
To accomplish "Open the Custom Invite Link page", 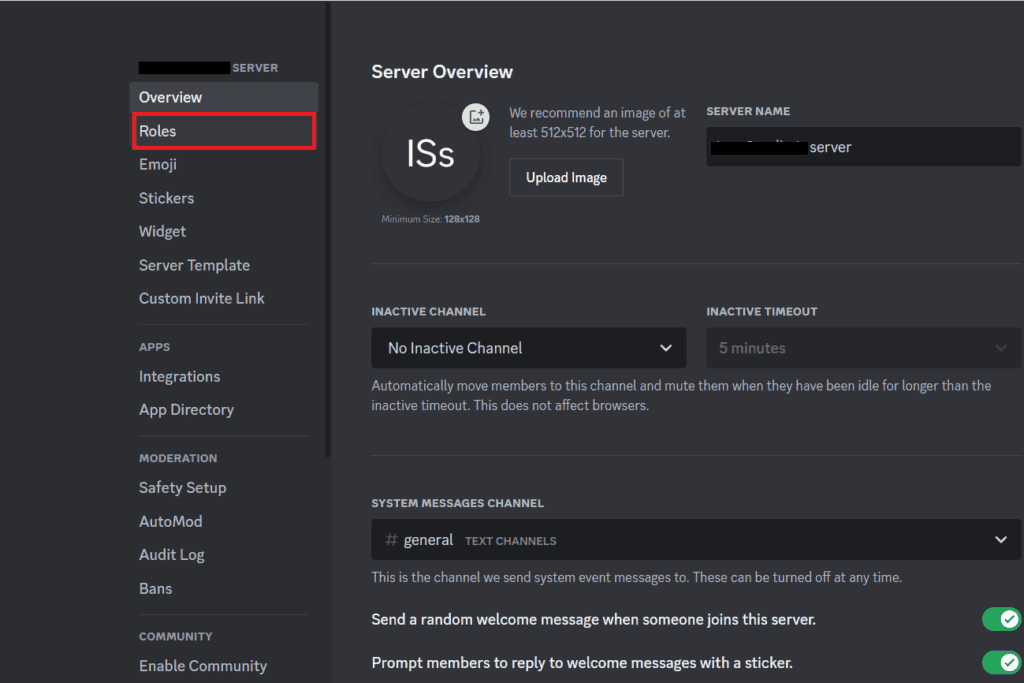I will 202,298.
